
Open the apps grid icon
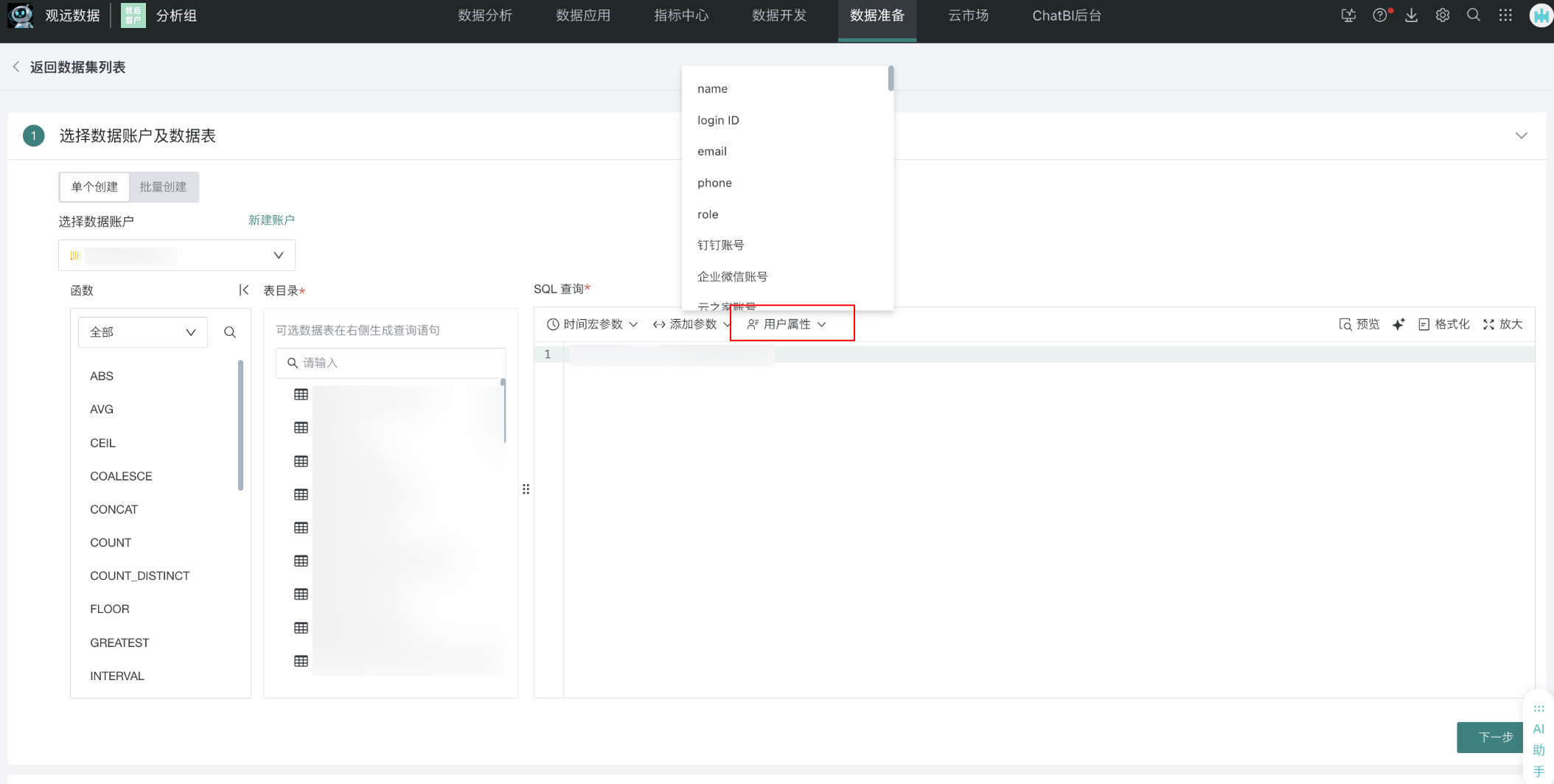[x=1505, y=15]
